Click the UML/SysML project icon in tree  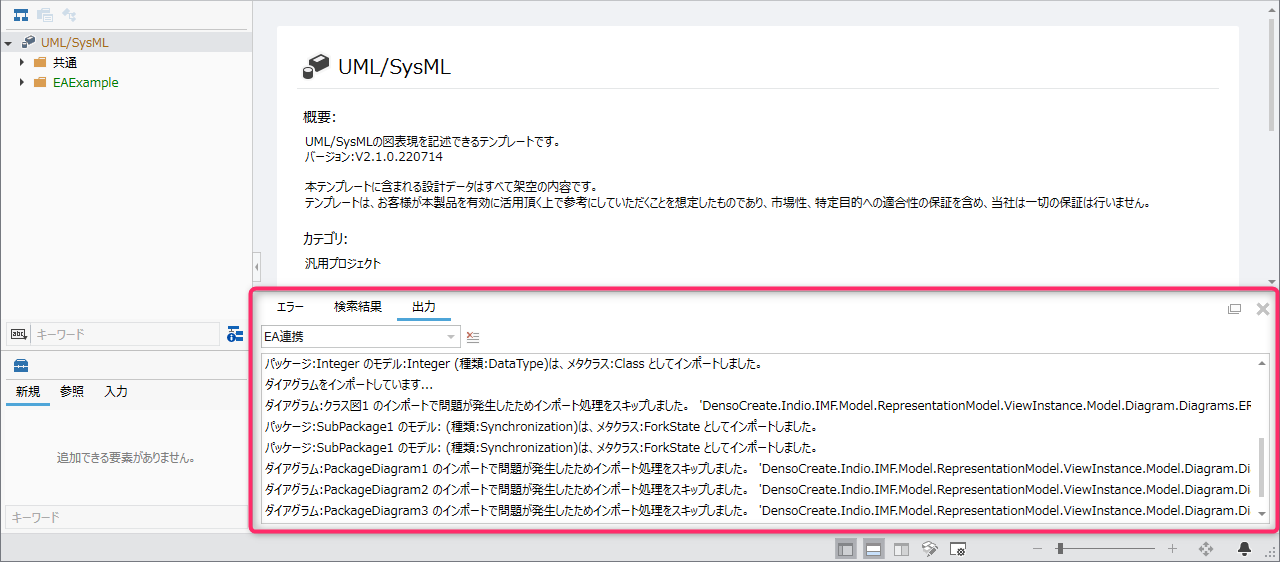[28, 43]
